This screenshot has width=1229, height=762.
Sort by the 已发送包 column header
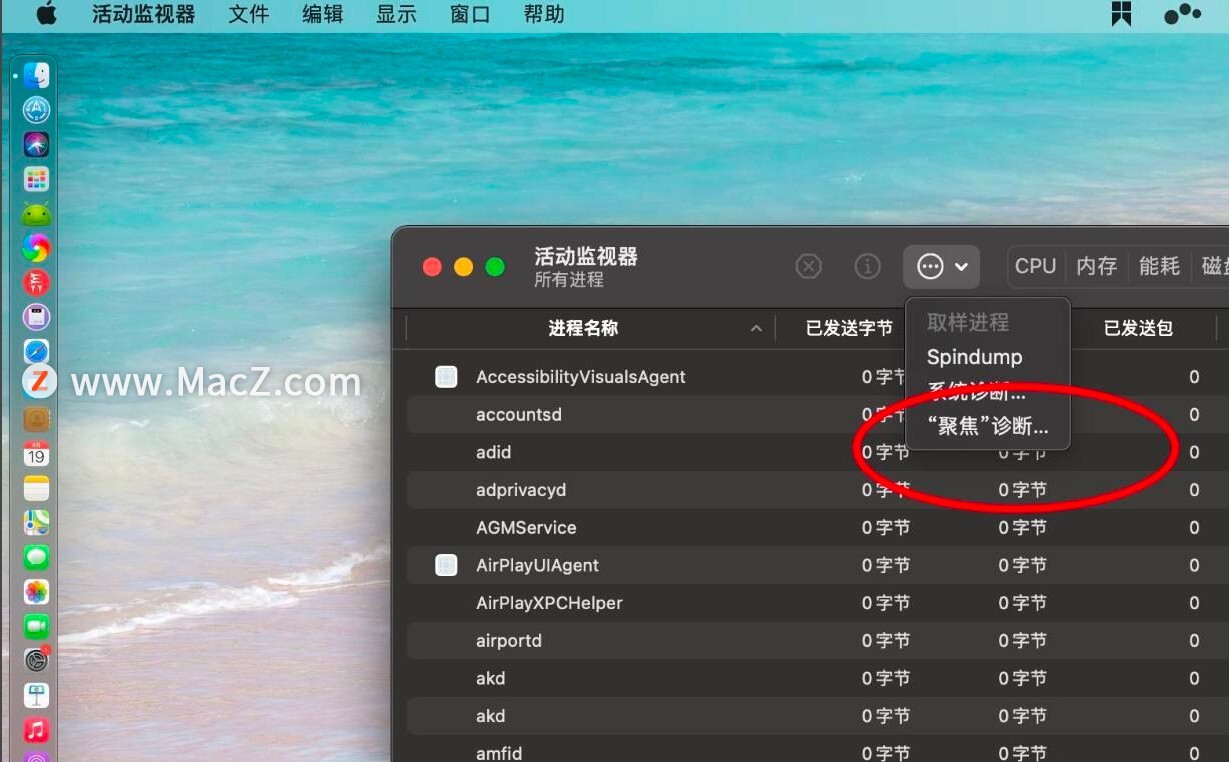click(x=1138, y=328)
